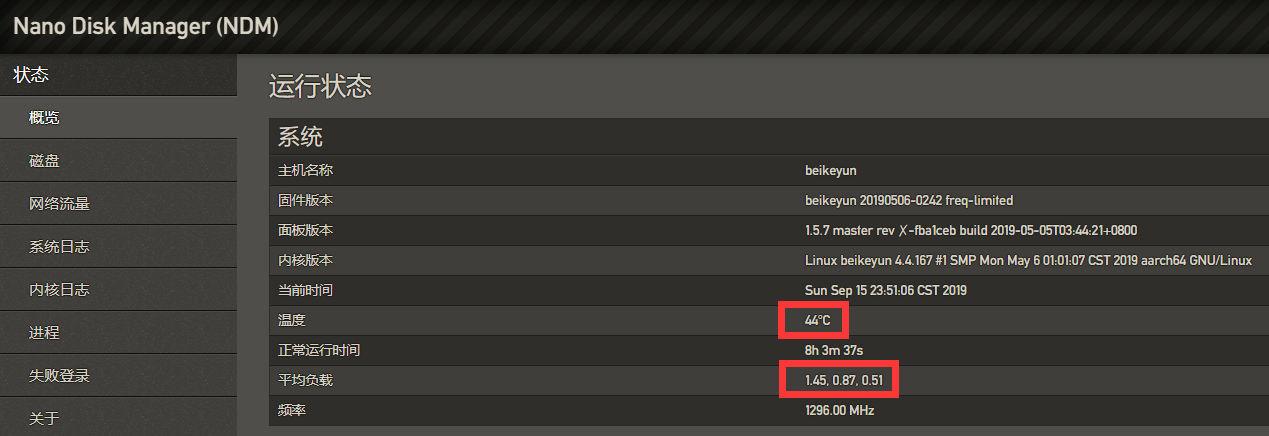The height and width of the screenshot is (436, 1269).
Task: Click the hostname value beikeyun
Action: pos(831,170)
